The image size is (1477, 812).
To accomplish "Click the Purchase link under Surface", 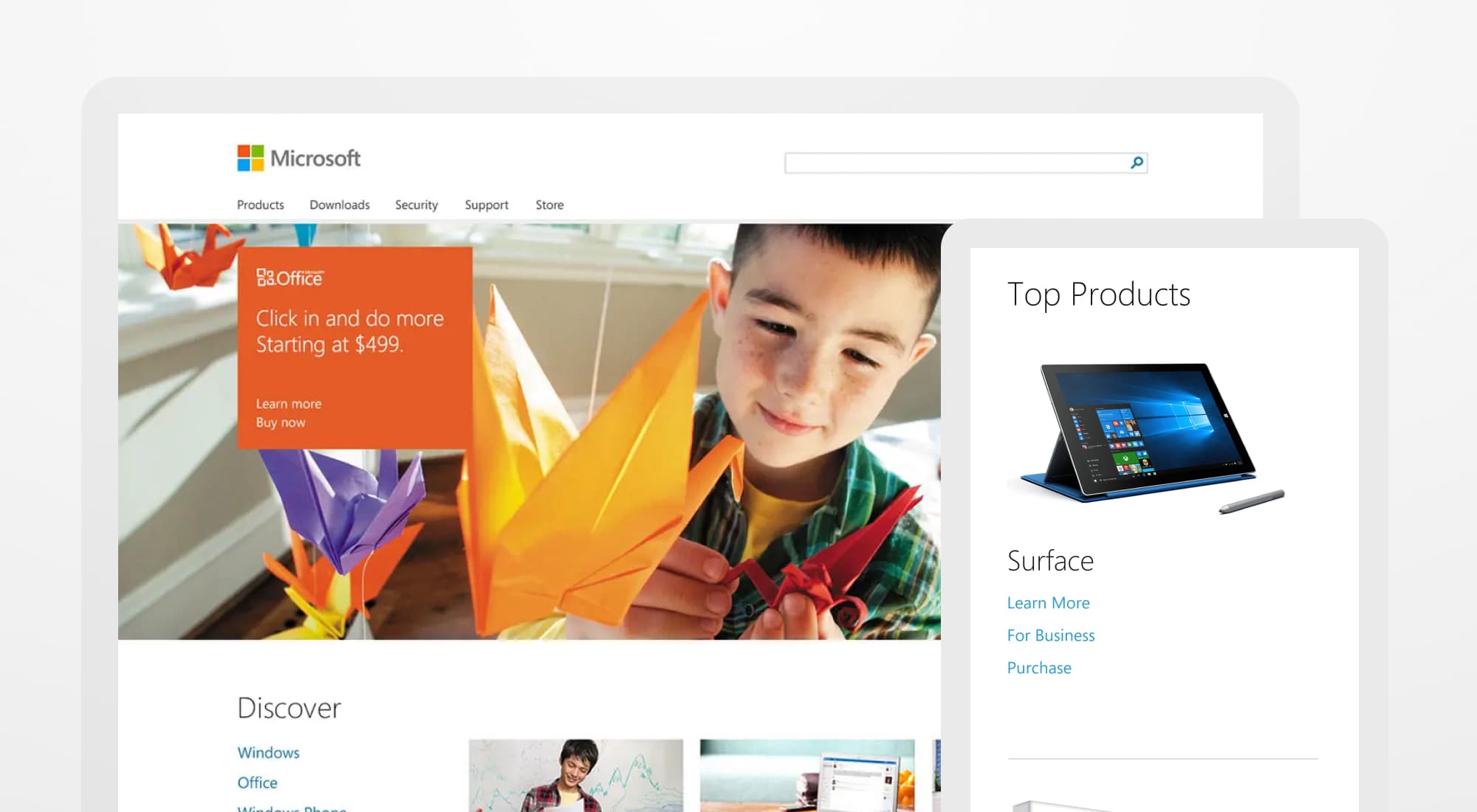I will (x=1039, y=667).
